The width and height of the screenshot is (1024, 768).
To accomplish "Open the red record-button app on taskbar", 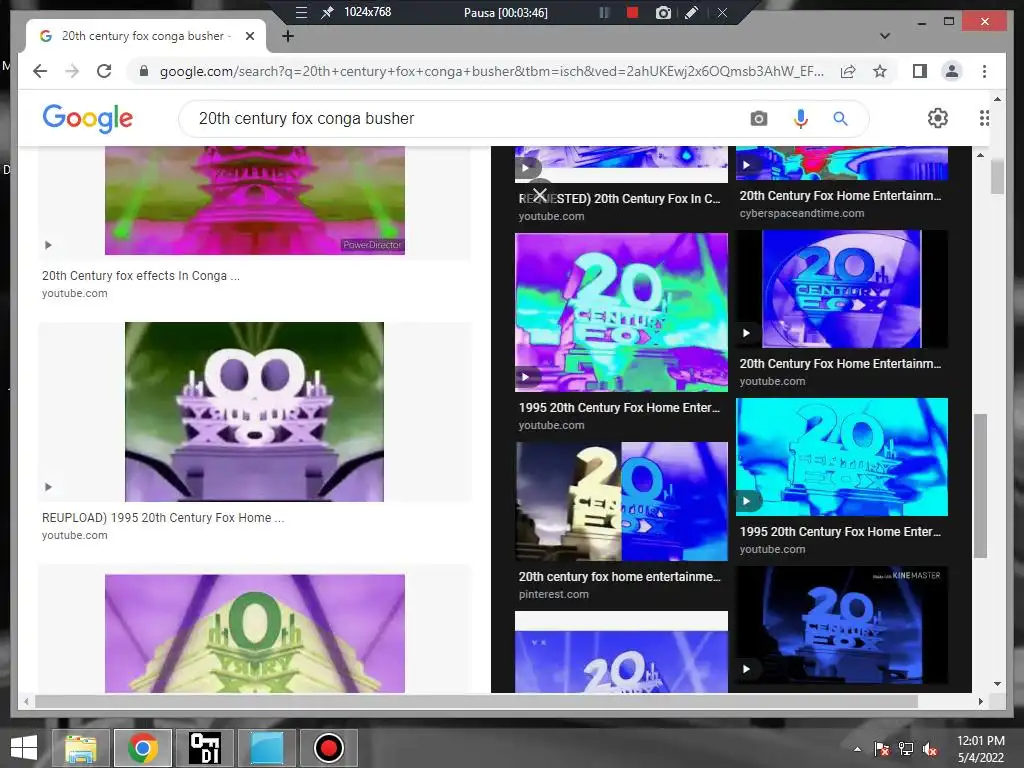I will [328, 748].
